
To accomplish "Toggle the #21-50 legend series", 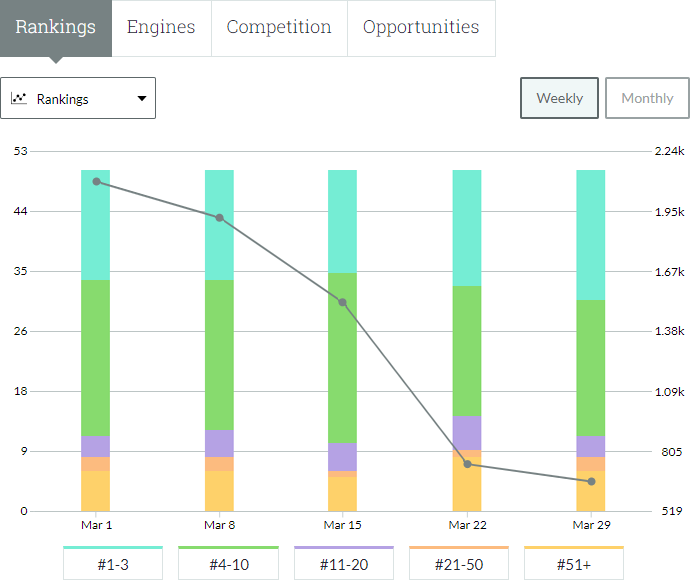I will pos(459,564).
